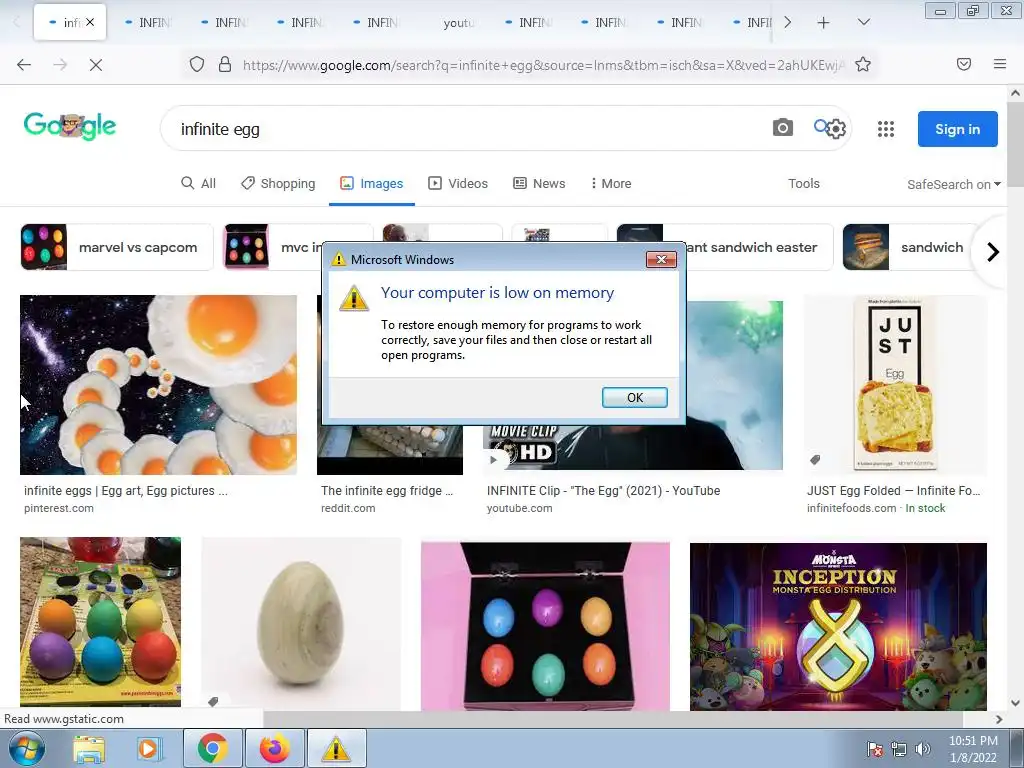Viewport: 1024px width, 768px height.
Task: Open search by image camera icon
Action: 782,127
